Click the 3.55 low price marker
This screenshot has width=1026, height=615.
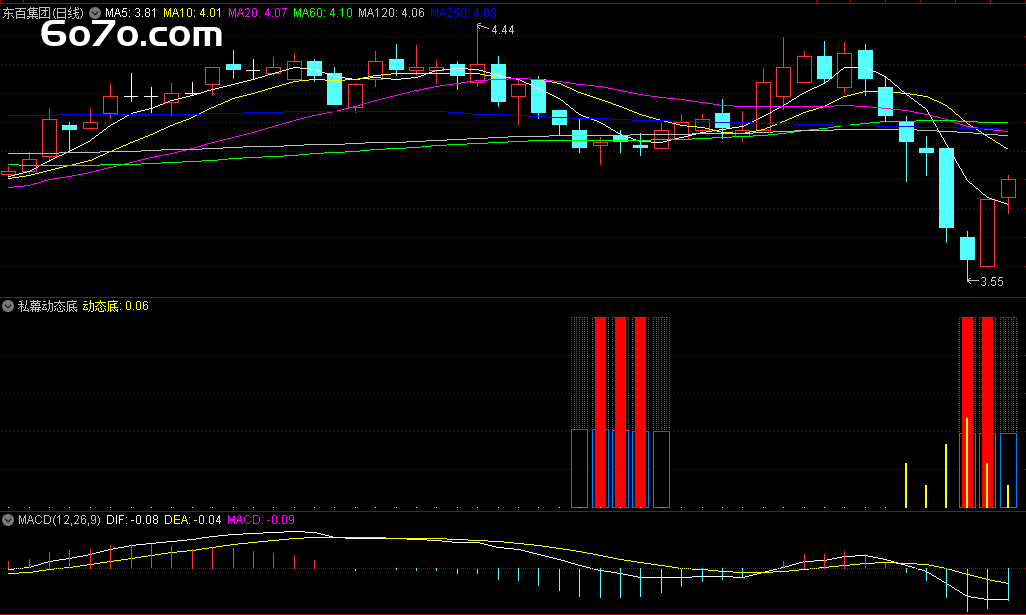tap(991, 282)
